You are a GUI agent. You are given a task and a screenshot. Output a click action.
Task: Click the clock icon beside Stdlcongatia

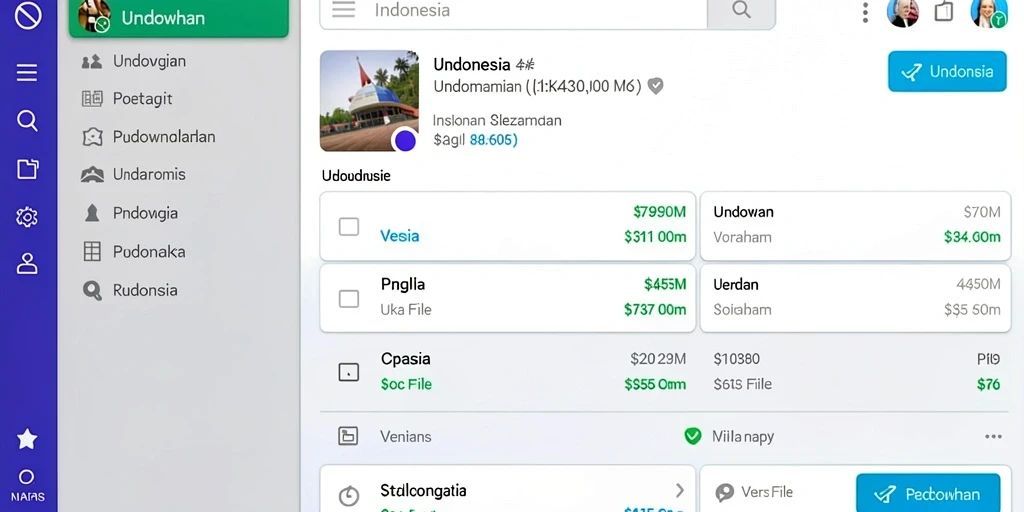[x=349, y=495]
